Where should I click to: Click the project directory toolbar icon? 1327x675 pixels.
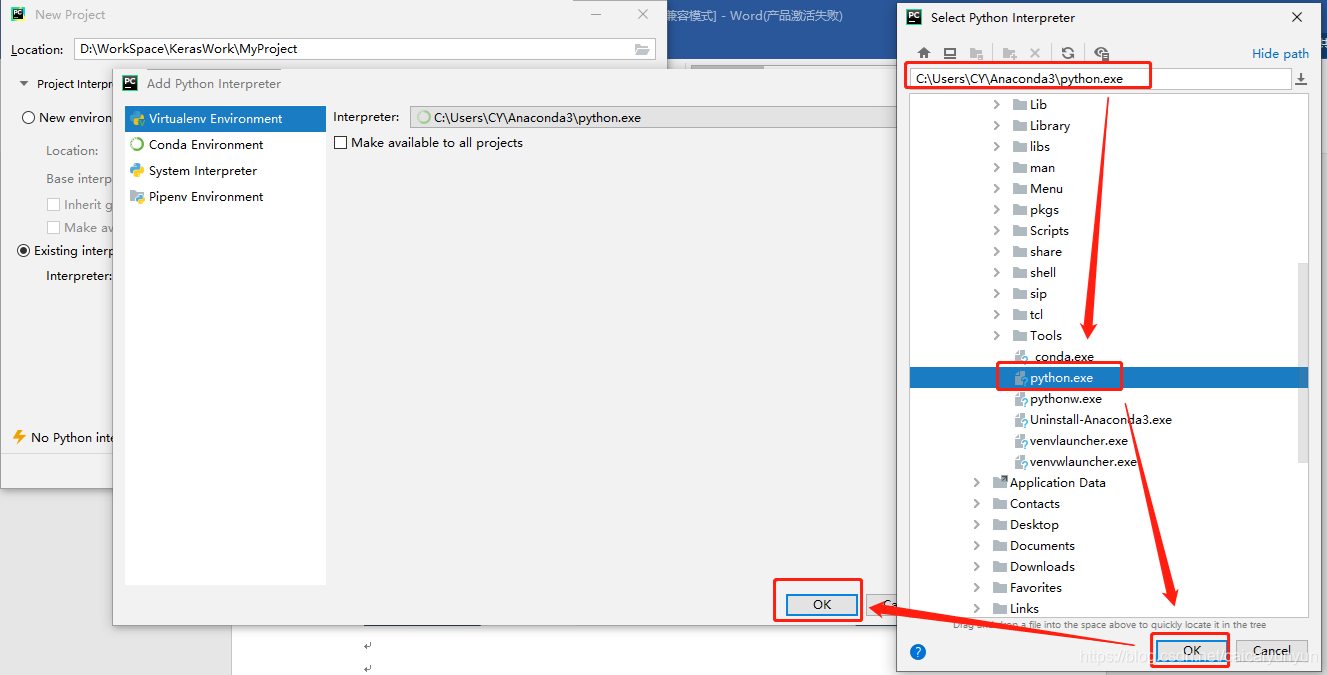tap(976, 53)
